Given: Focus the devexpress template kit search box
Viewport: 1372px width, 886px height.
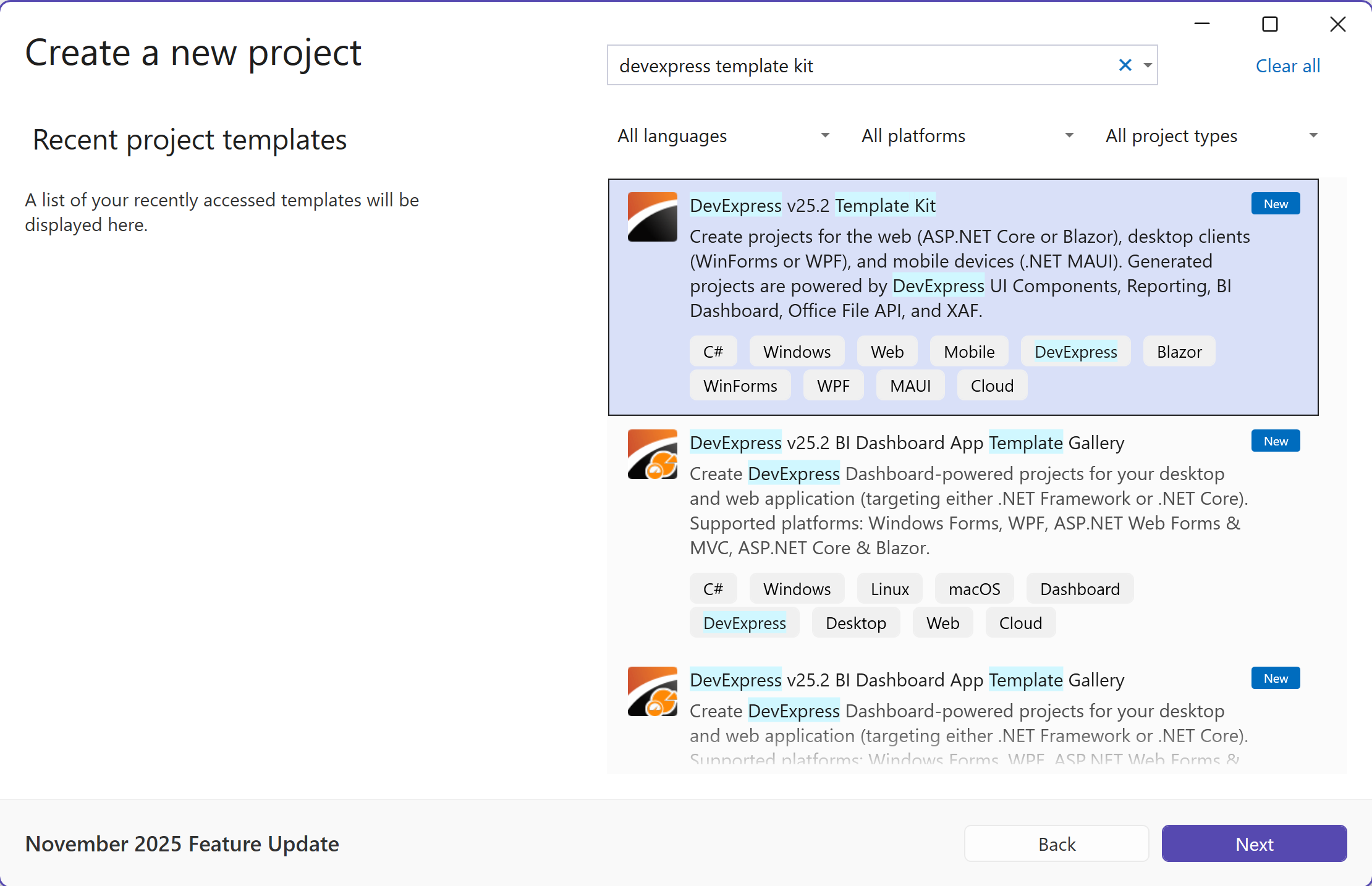Looking at the screenshot, I should (859, 65).
